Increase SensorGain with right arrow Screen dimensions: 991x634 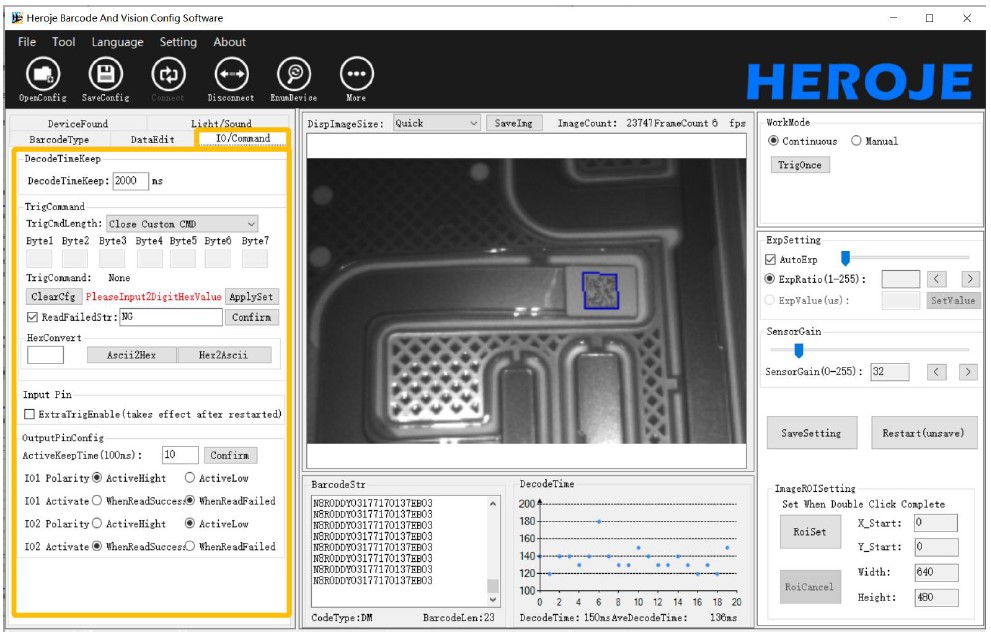tap(968, 372)
